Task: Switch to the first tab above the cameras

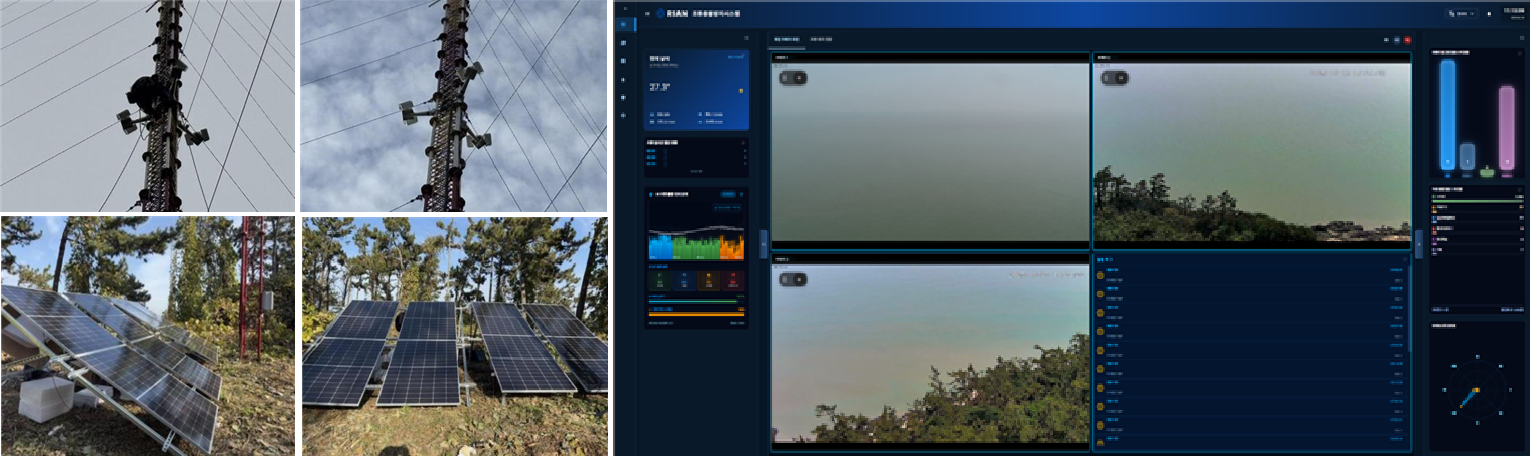Action: (787, 39)
